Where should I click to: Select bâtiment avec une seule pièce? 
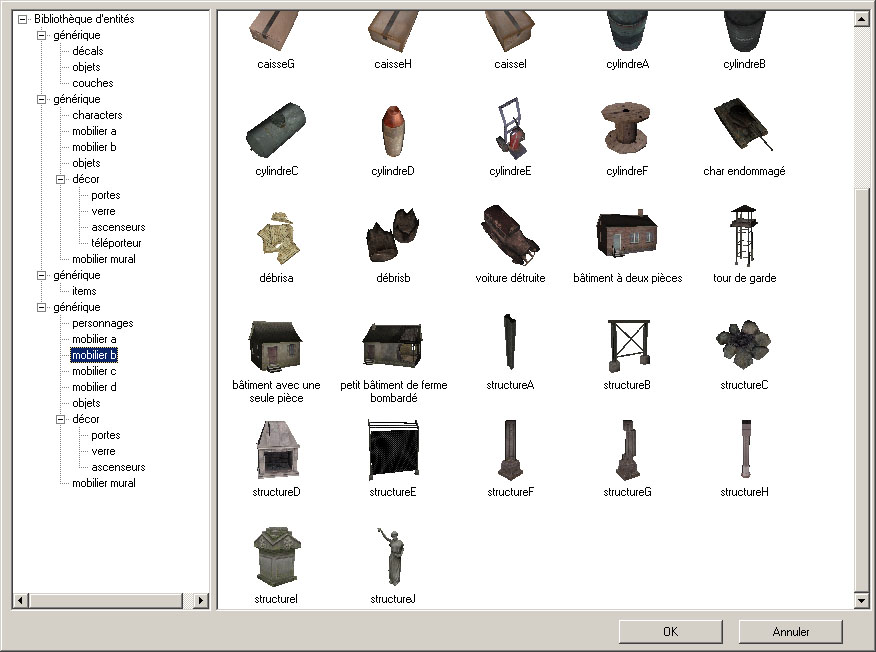point(276,362)
